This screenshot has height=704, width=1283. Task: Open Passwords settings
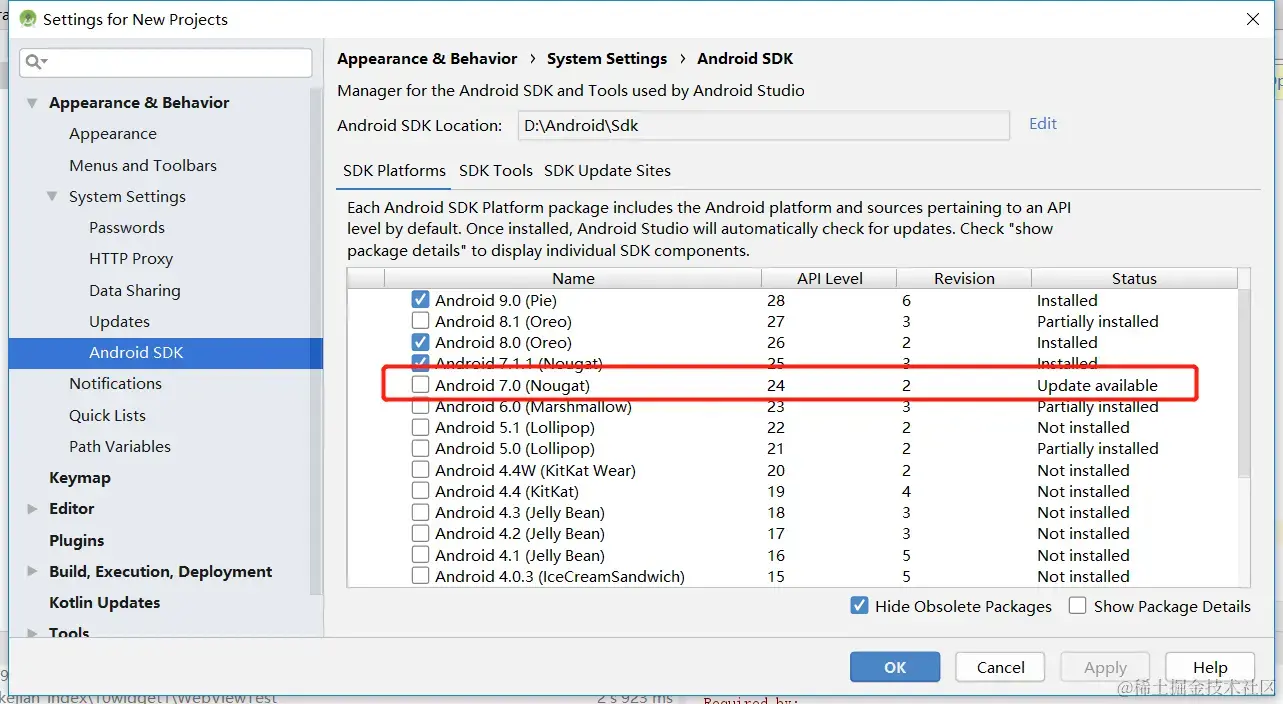(x=127, y=227)
